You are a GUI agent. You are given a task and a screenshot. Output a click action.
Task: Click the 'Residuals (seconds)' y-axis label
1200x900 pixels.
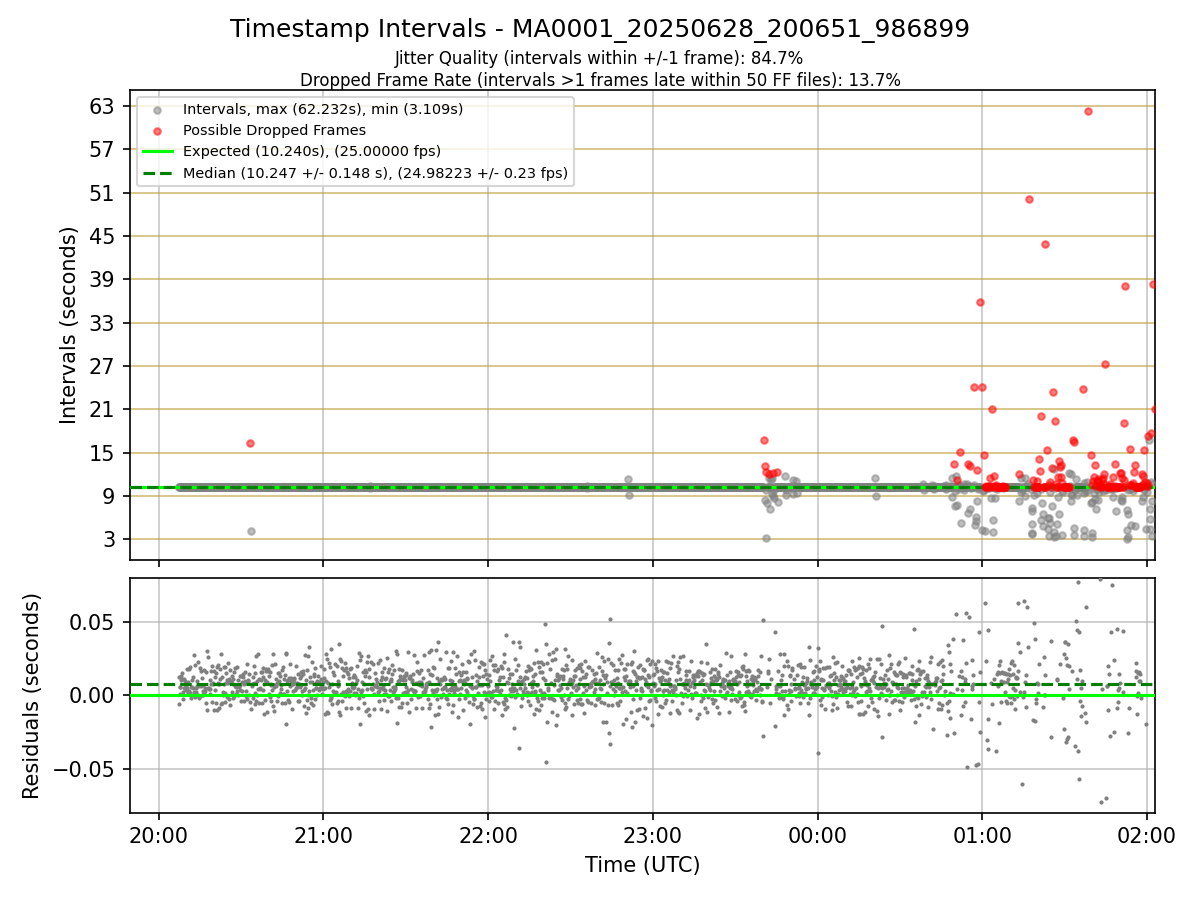[x=32, y=696]
